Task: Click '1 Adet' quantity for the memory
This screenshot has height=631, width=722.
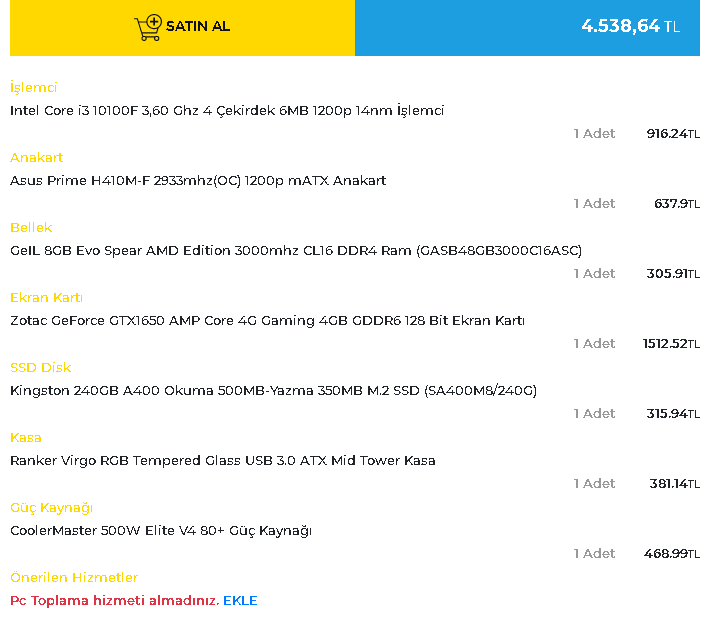Action: coord(594,274)
